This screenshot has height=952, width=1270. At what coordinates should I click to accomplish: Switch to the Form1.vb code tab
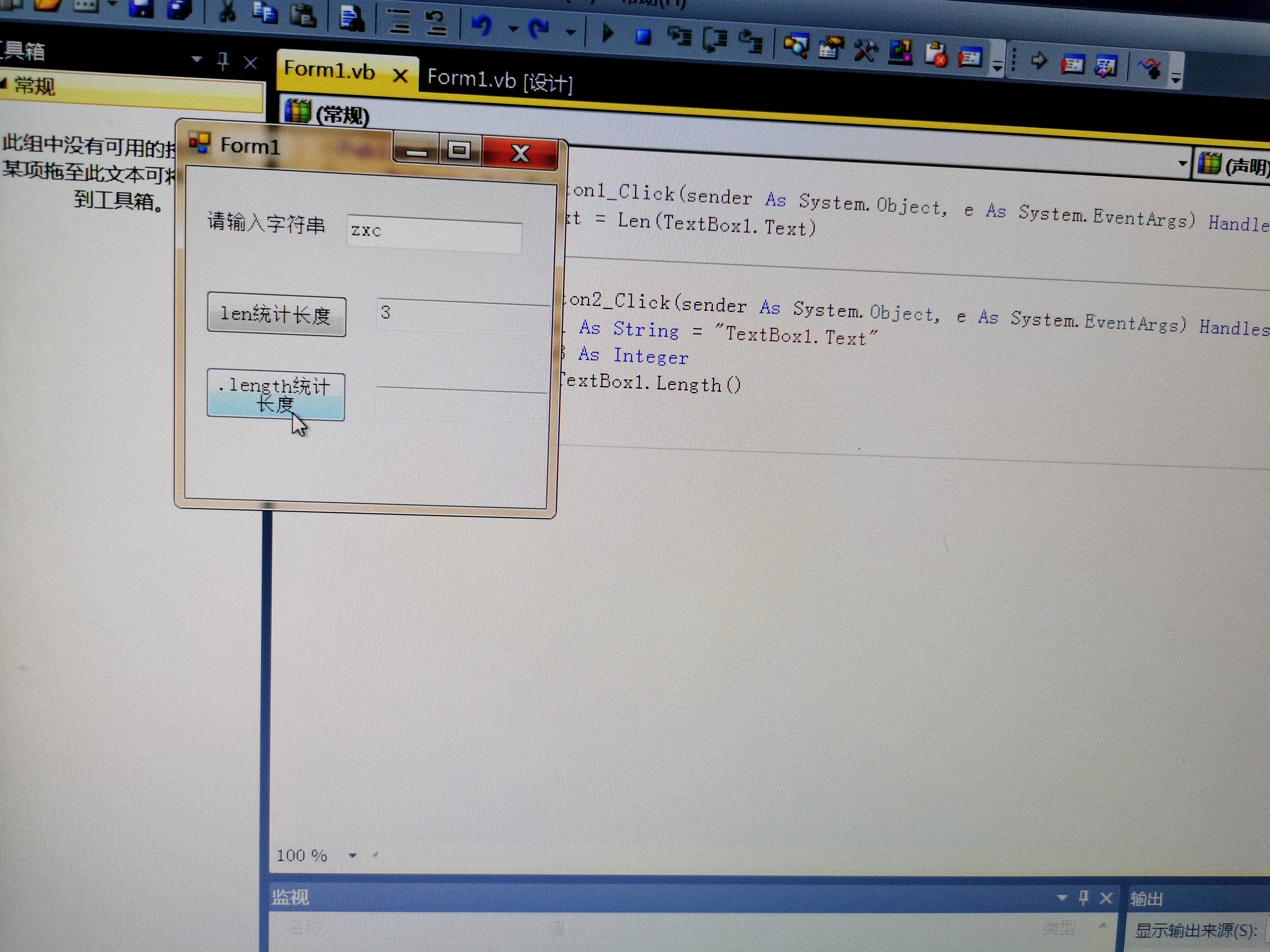click(329, 70)
